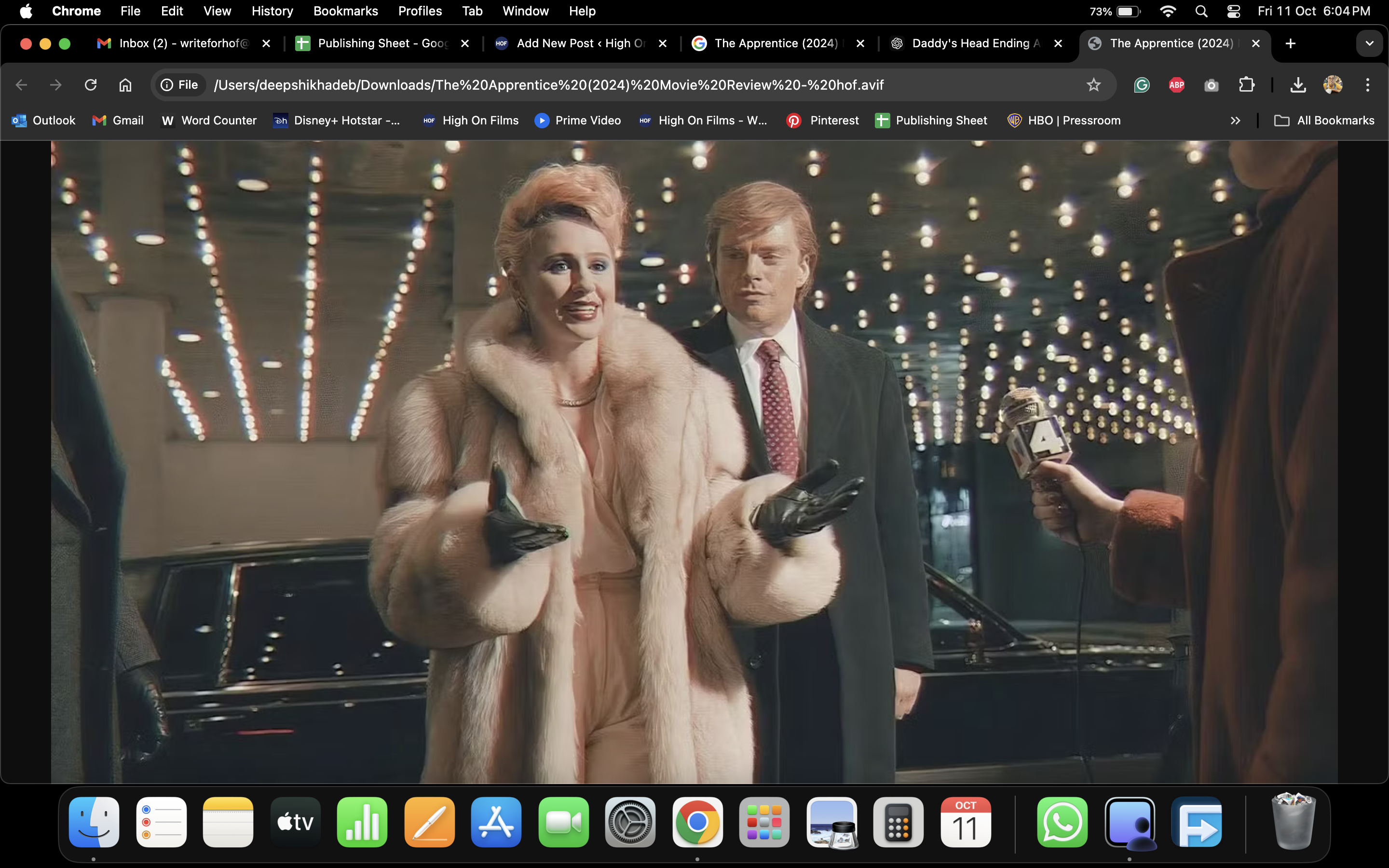Click the Wi-Fi status icon
The width and height of the screenshot is (1389, 868).
tap(1168, 12)
